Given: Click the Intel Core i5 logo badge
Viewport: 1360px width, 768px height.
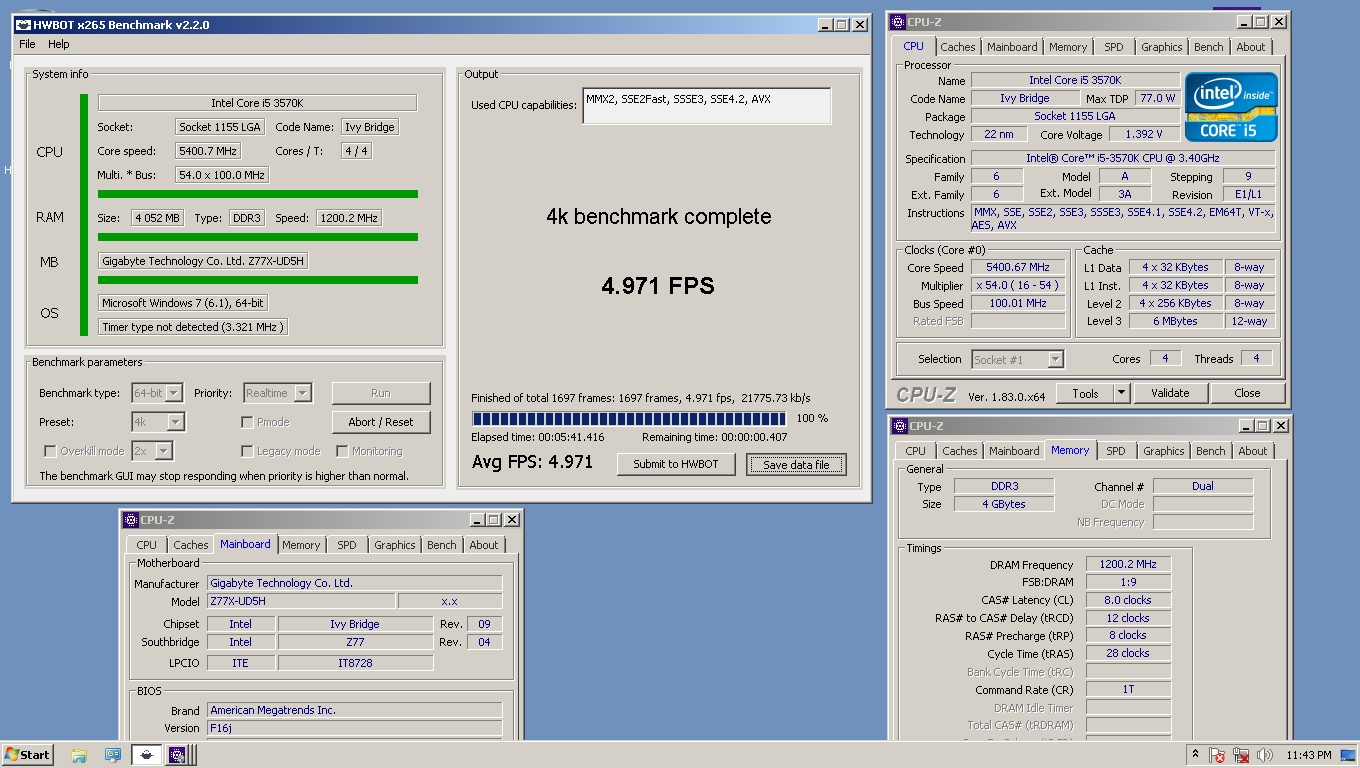Looking at the screenshot, I should pos(1231,107).
